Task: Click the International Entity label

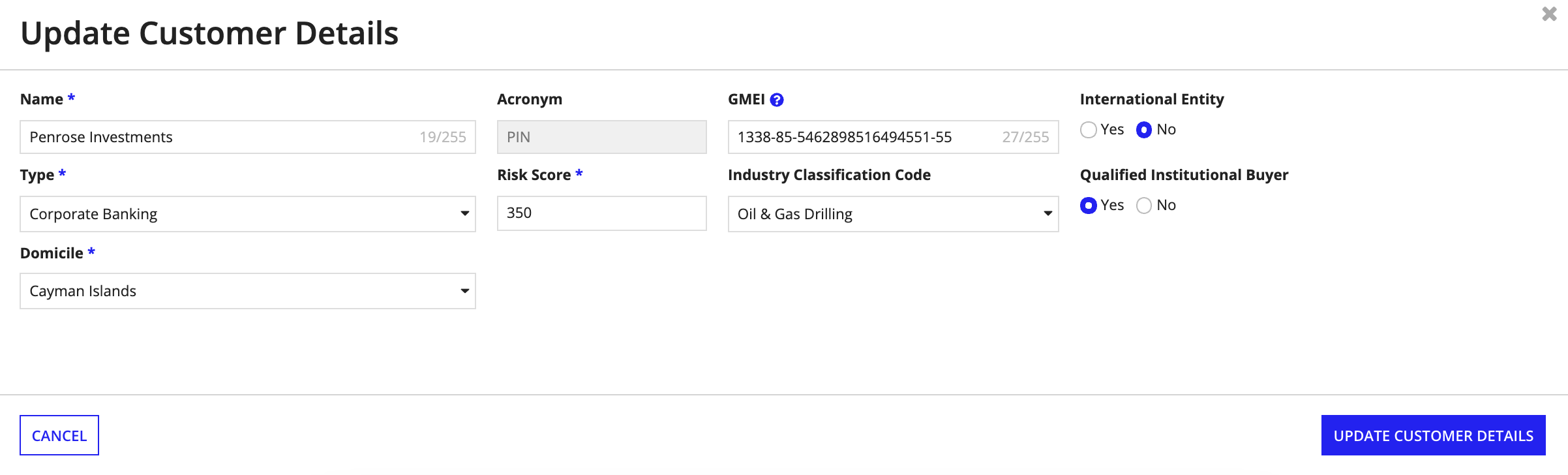Action: click(x=1152, y=99)
